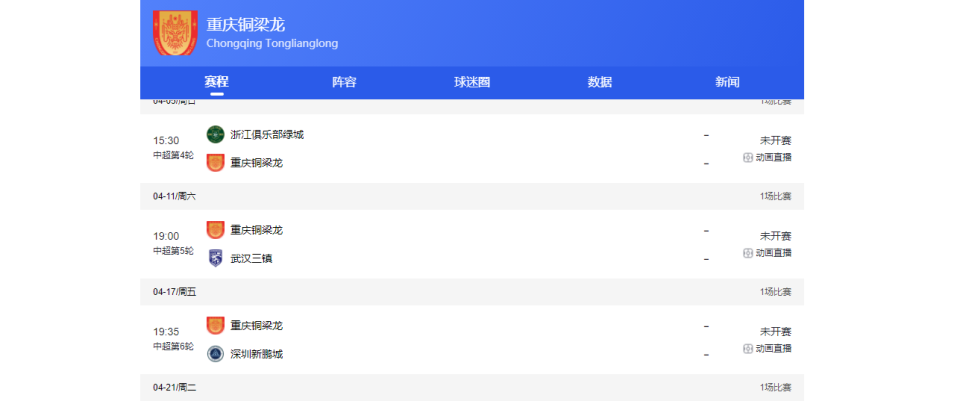Switch to the 阵容 lineup tab
The height and width of the screenshot is (401, 960).
[344, 82]
